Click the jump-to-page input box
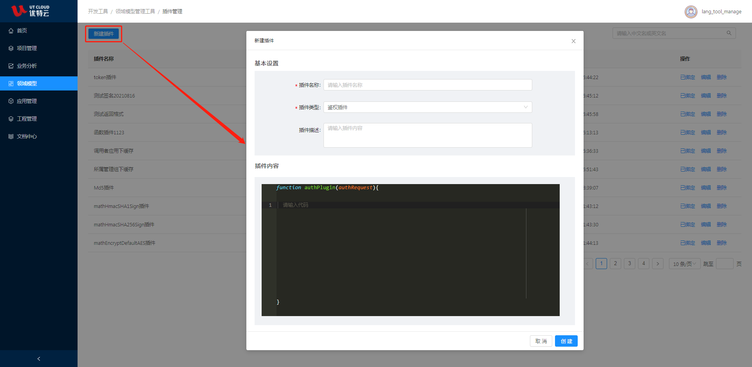Viewport: 752px width, 367px height. click(724, 263)
